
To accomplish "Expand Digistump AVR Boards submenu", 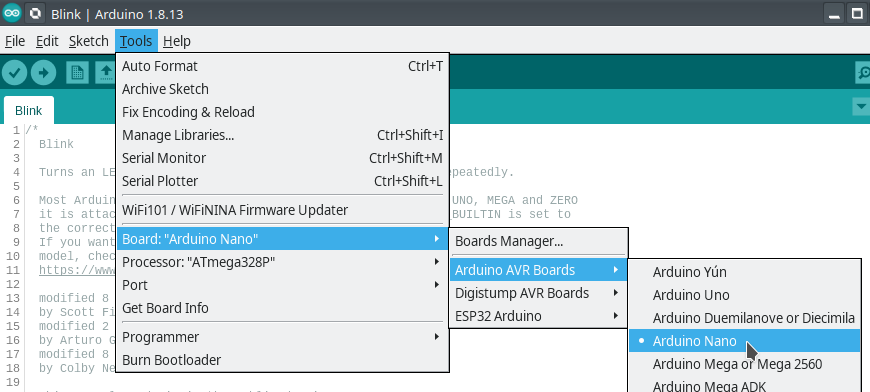I will (x=538, y=293).
